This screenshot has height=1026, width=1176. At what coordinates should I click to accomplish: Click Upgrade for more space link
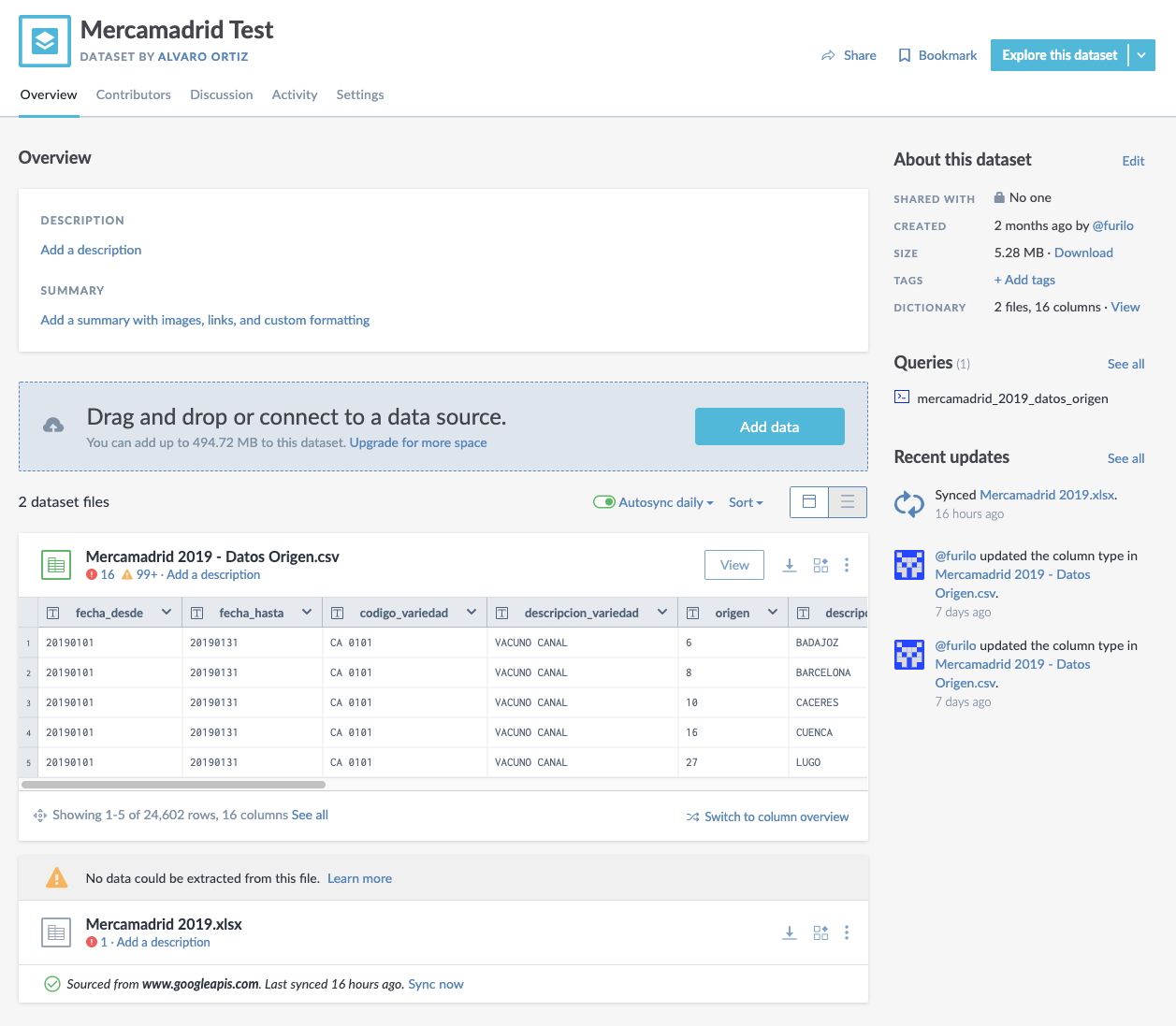pyautogui.click(x=418, y=442)
